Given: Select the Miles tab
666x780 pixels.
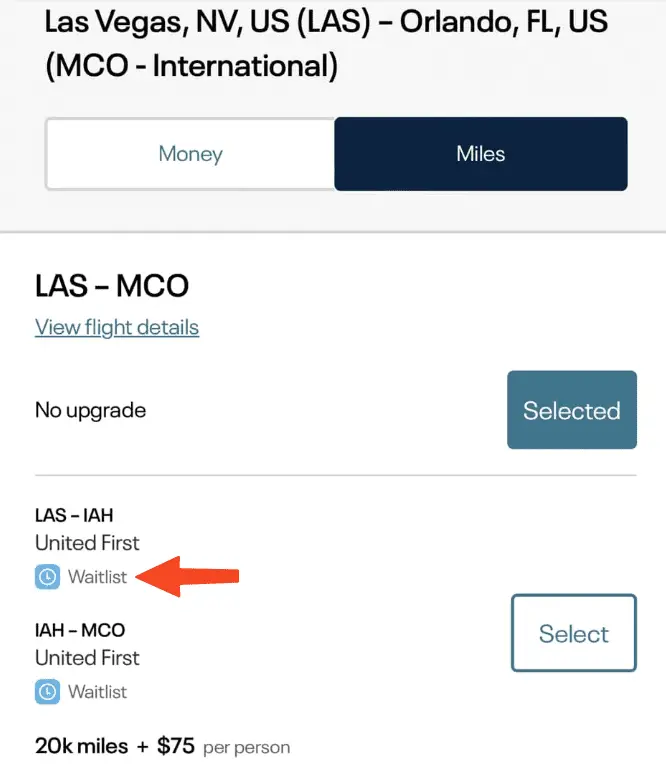Looking at the screenshot, I should pos(480,154).
